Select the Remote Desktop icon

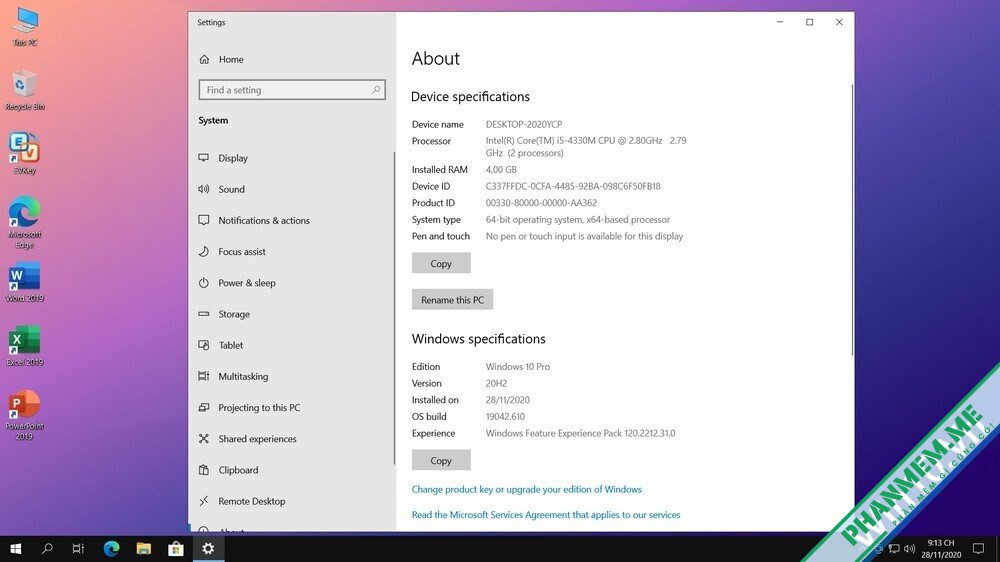[204, 501]
